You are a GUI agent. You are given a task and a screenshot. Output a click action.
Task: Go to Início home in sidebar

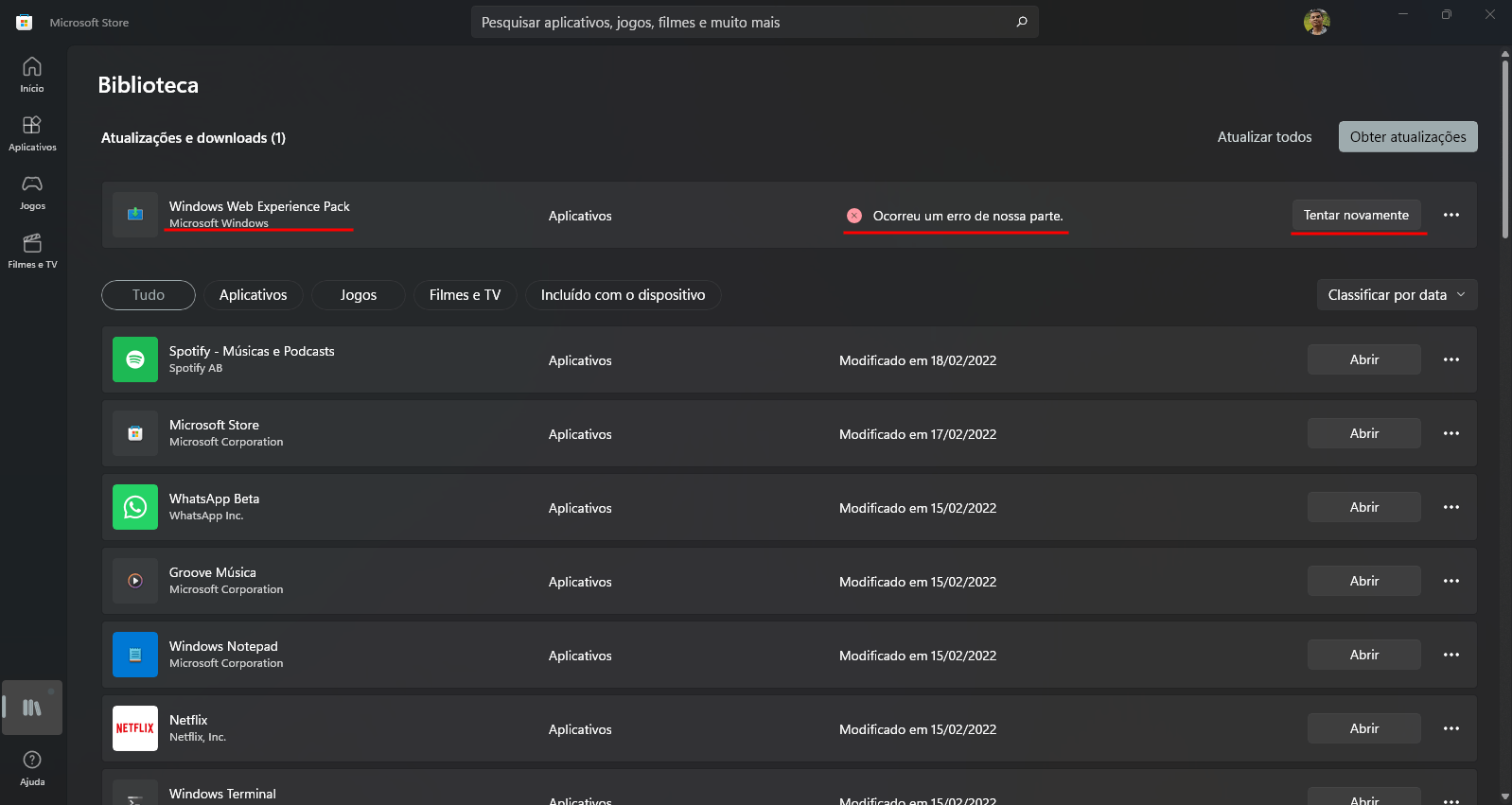(x=32, y=75)
